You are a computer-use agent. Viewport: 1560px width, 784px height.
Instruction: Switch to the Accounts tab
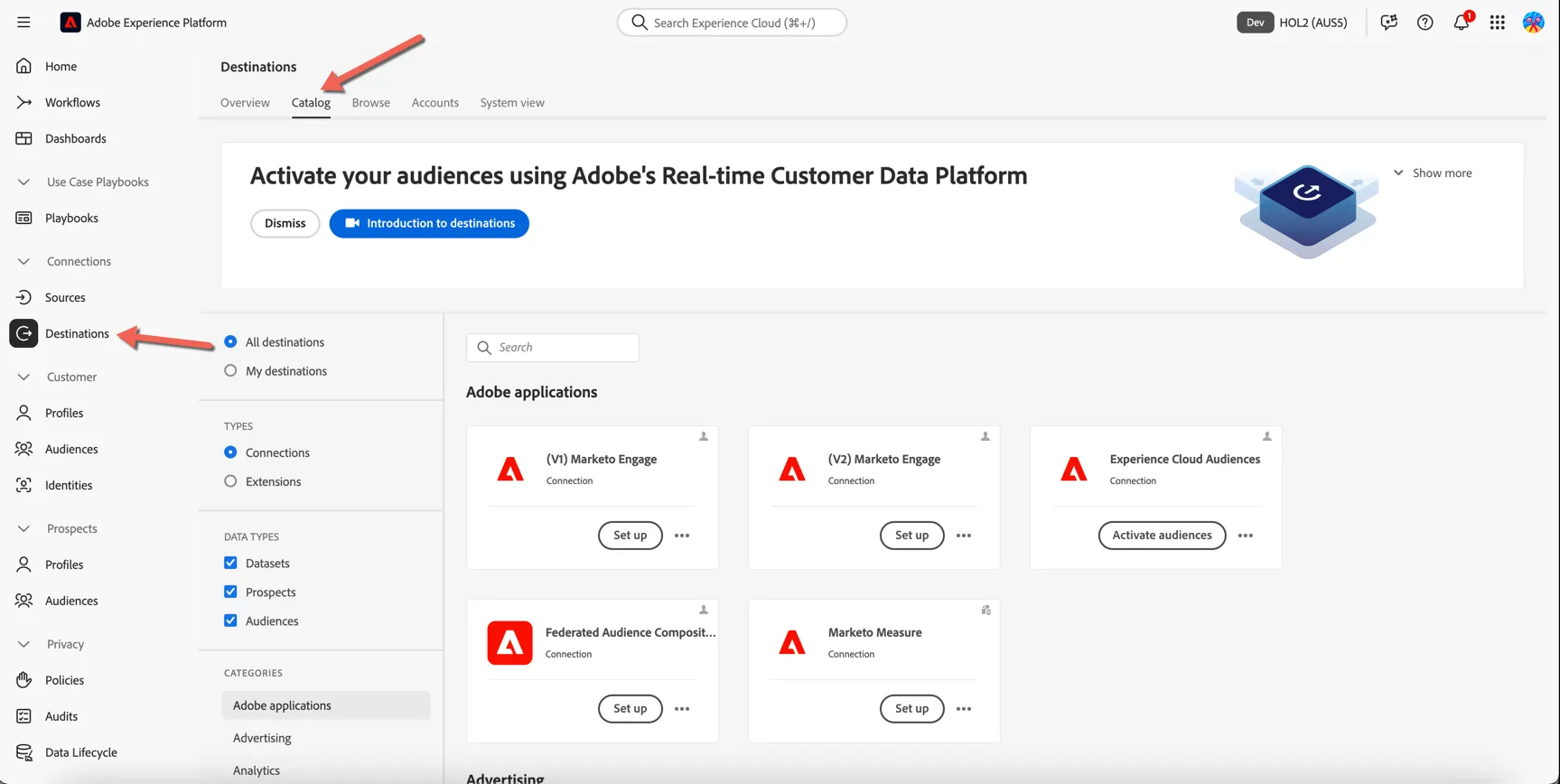click(x=435, y=102)
